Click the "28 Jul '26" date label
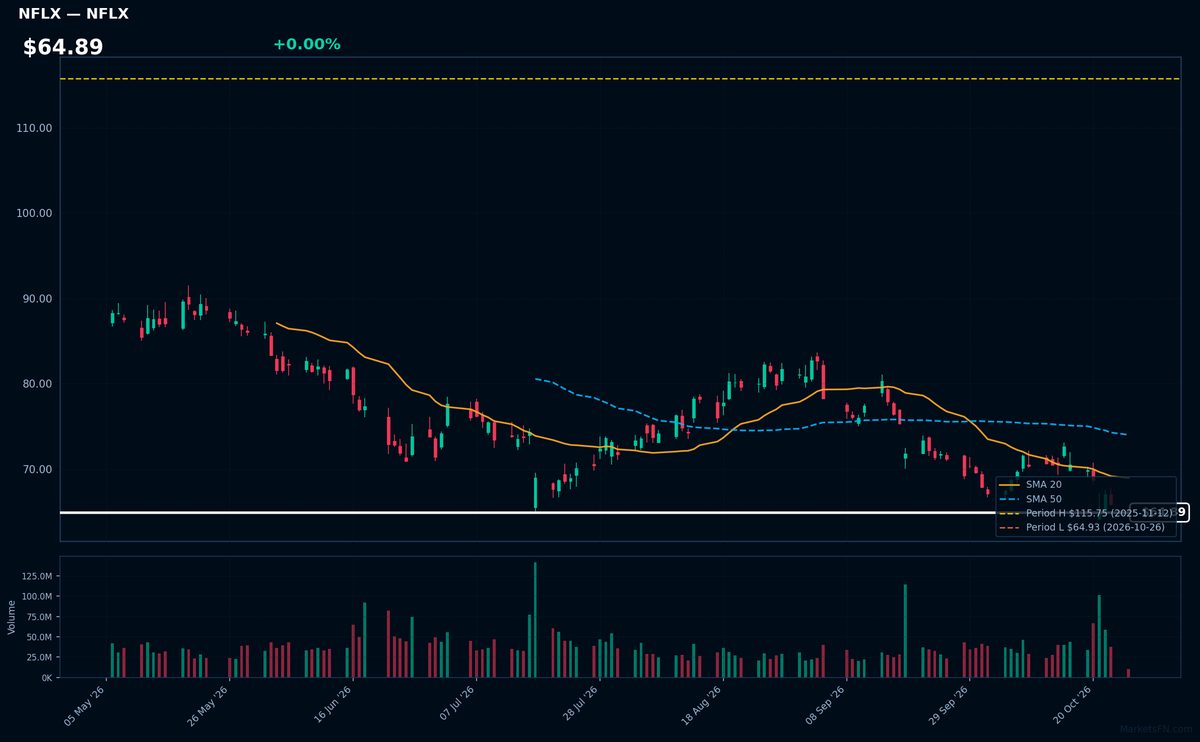Image resolution: width=1200 pixels, height=742 pixels. [578, 706]
